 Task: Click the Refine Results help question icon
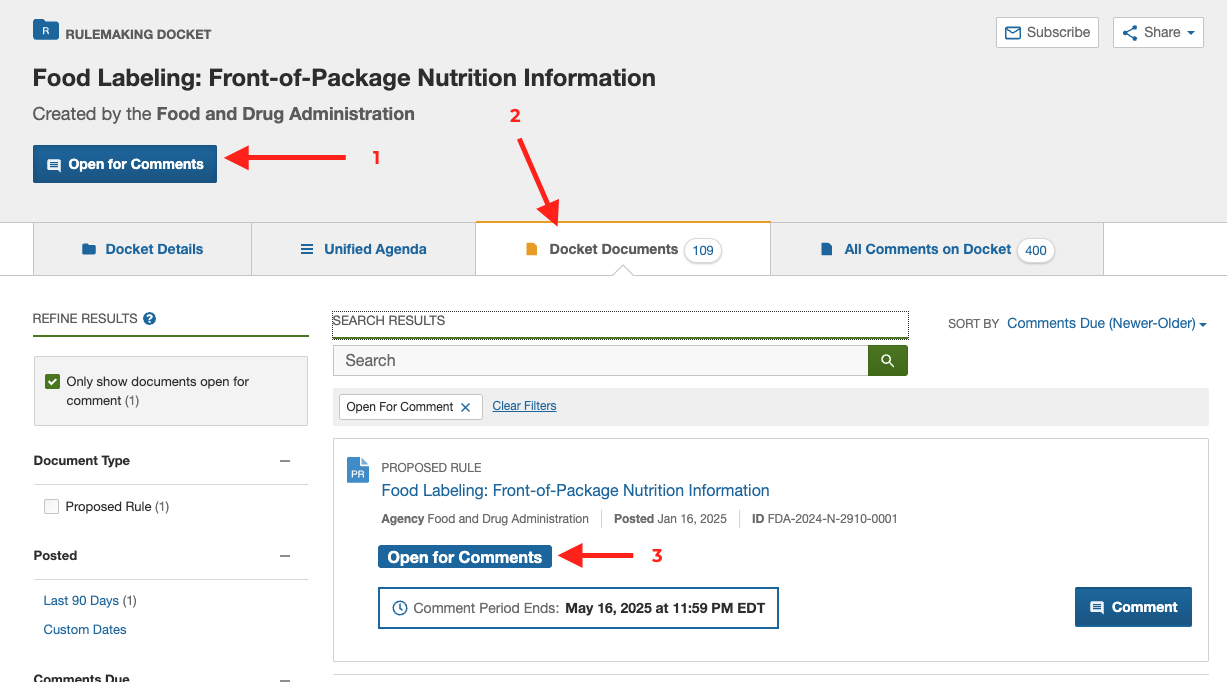[x=149, y=319]
